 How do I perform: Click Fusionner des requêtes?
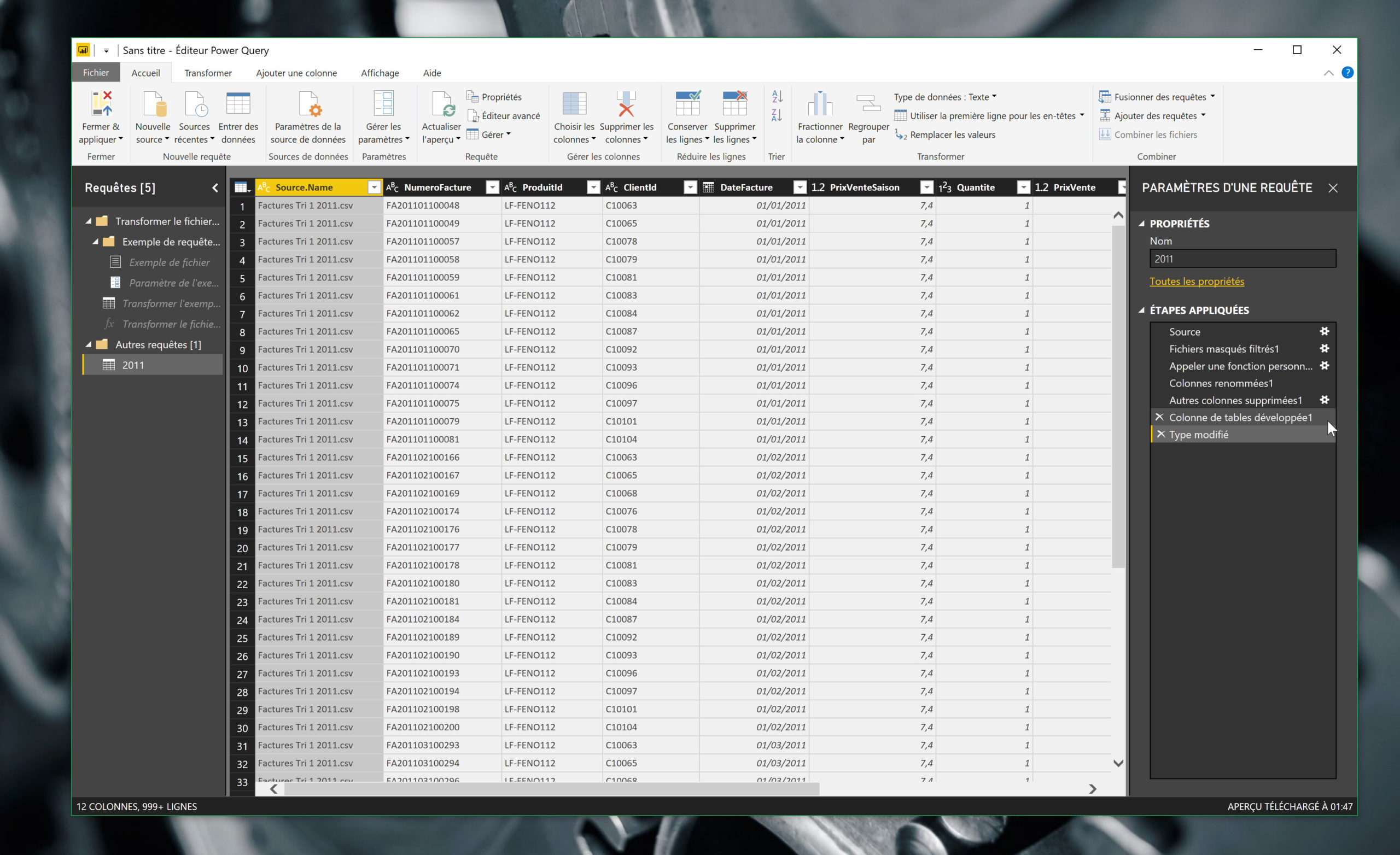[x=1157, y=97]
